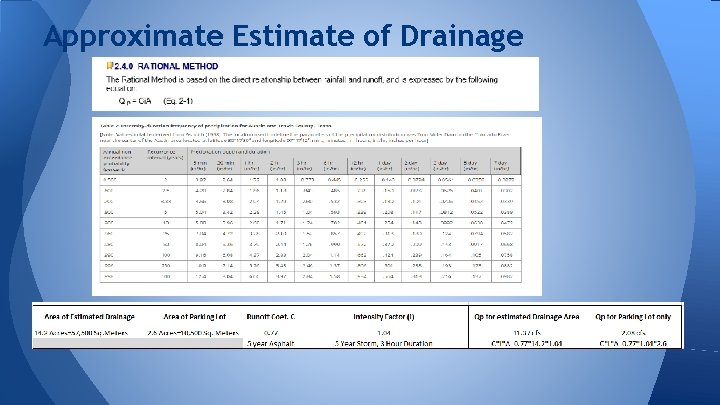Screen dimensions: 720x405
Task: Click the 2.6 Acres parking lot value
Action: (193, 333)
